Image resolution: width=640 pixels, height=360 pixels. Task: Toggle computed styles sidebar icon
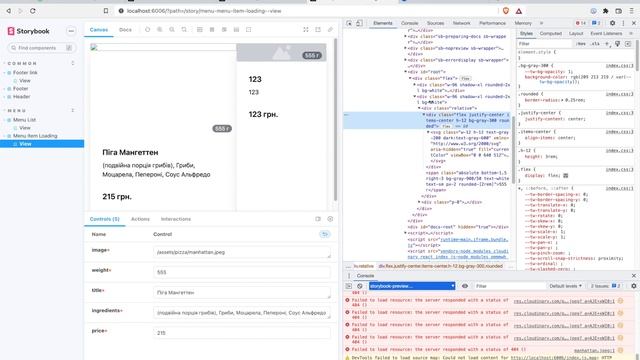[628, 44]
